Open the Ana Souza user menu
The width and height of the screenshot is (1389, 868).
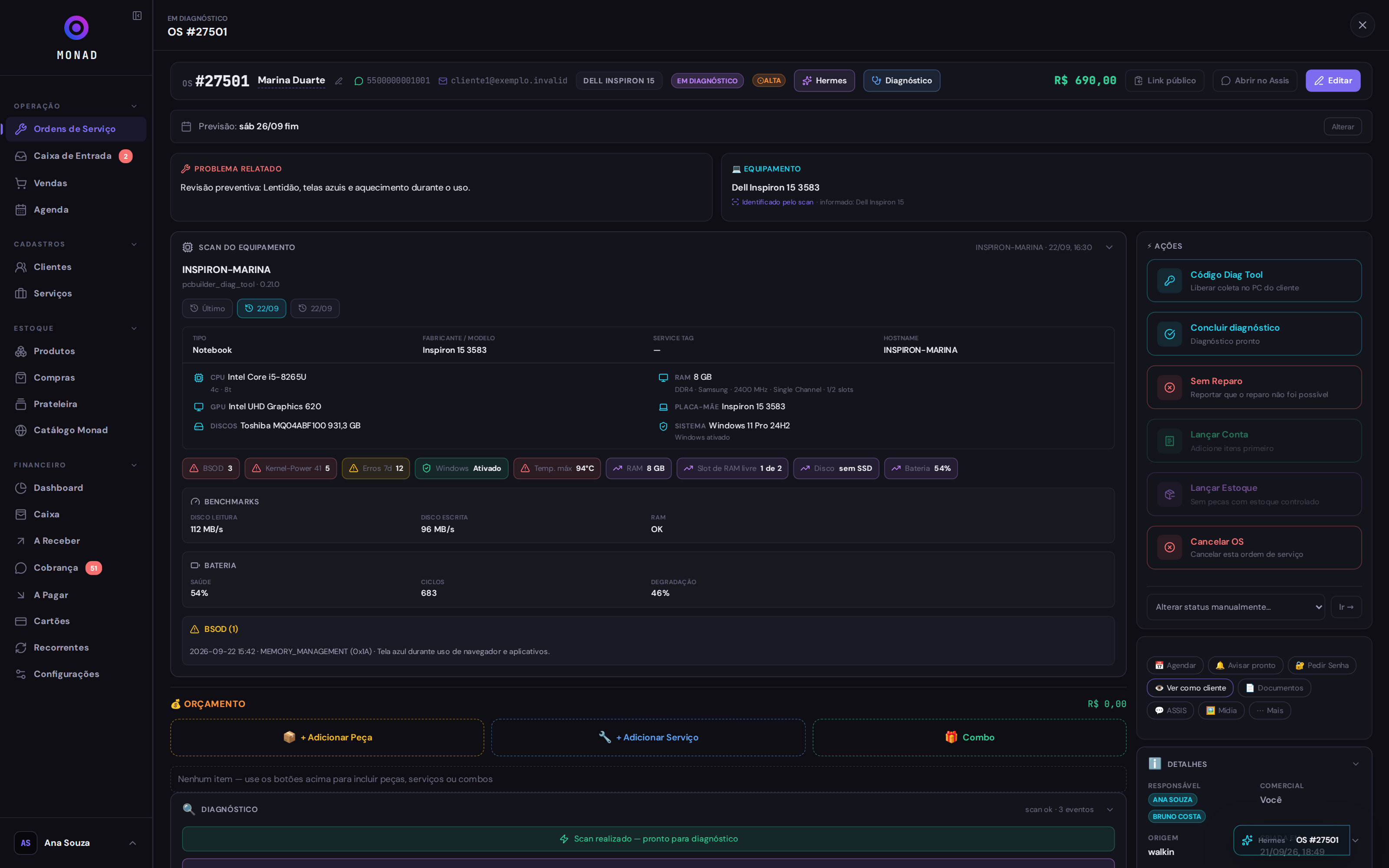[x=76, y=843]
